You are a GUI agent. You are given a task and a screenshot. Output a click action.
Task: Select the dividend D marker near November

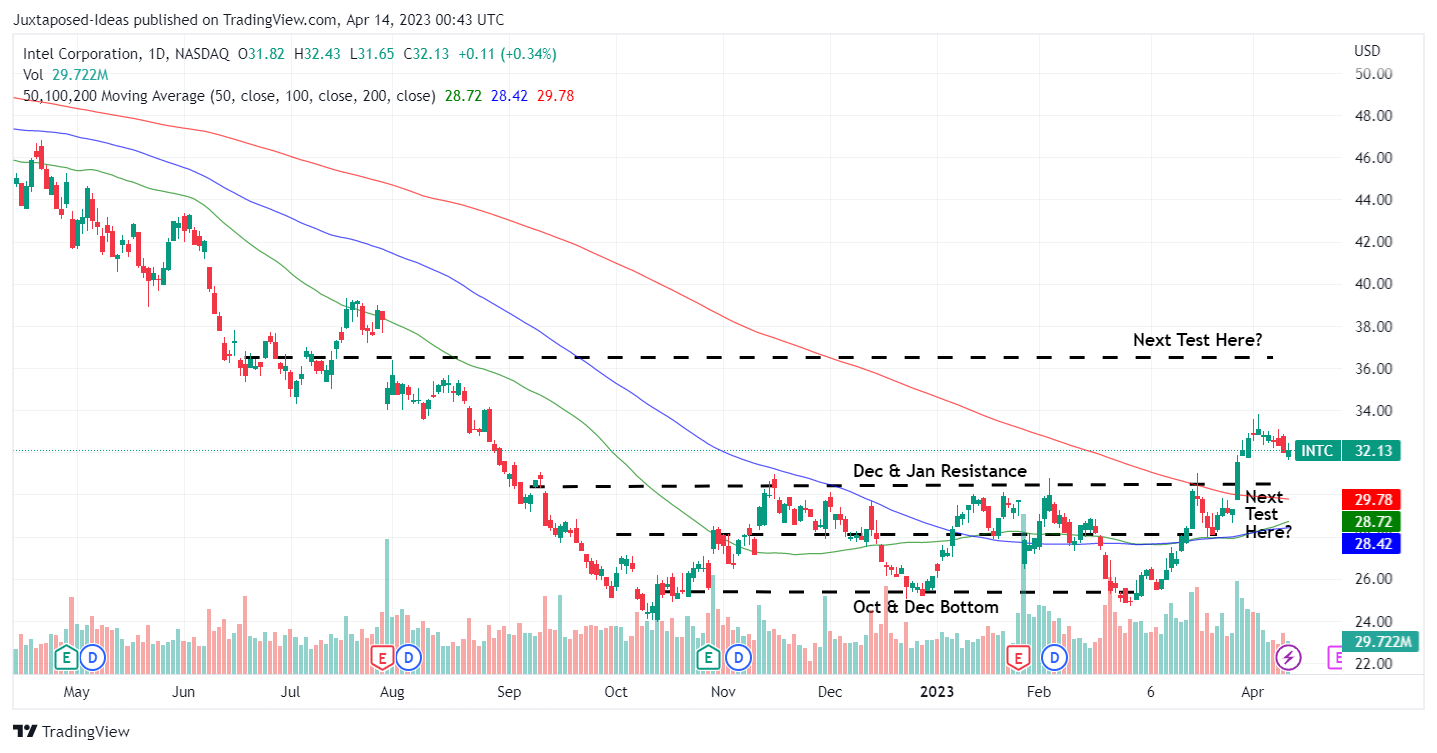738,657
